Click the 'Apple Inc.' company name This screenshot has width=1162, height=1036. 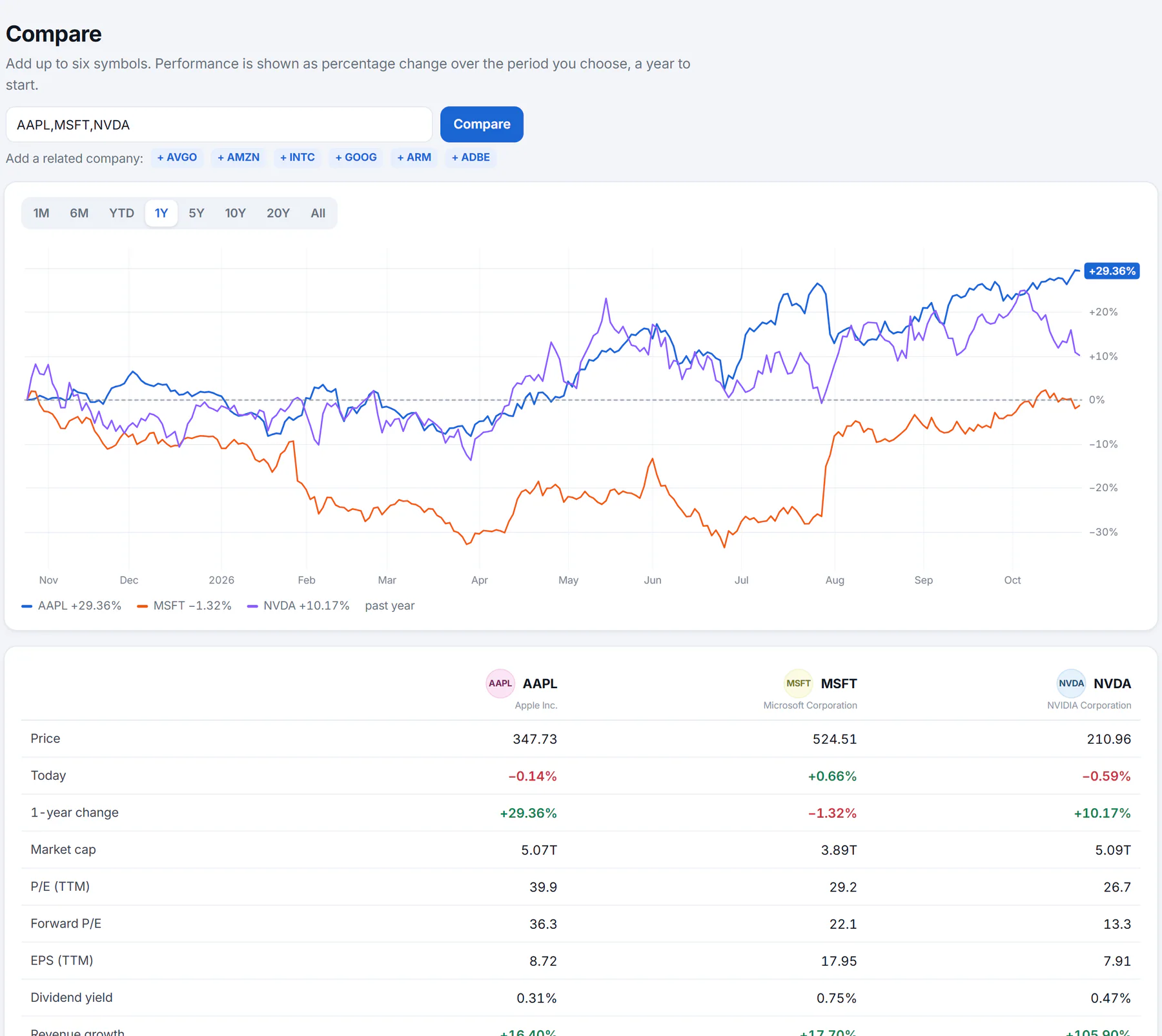click(536, 706)
